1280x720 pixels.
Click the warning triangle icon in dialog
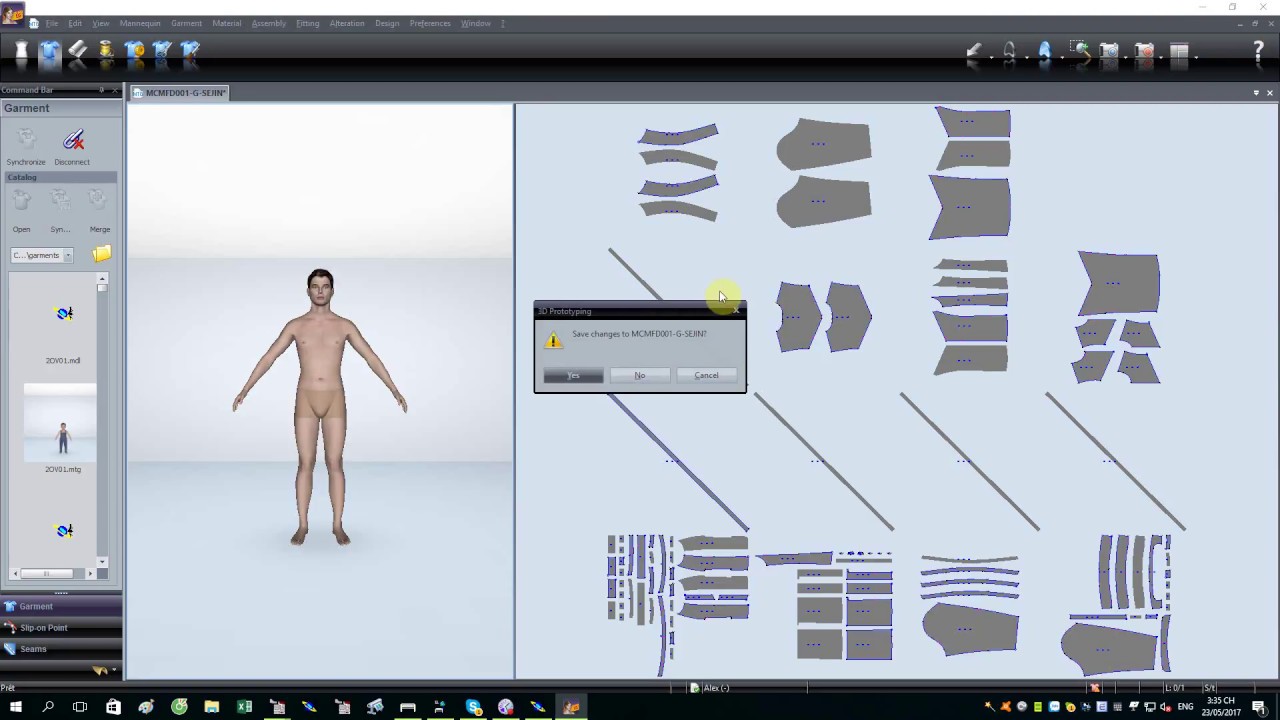553,339
